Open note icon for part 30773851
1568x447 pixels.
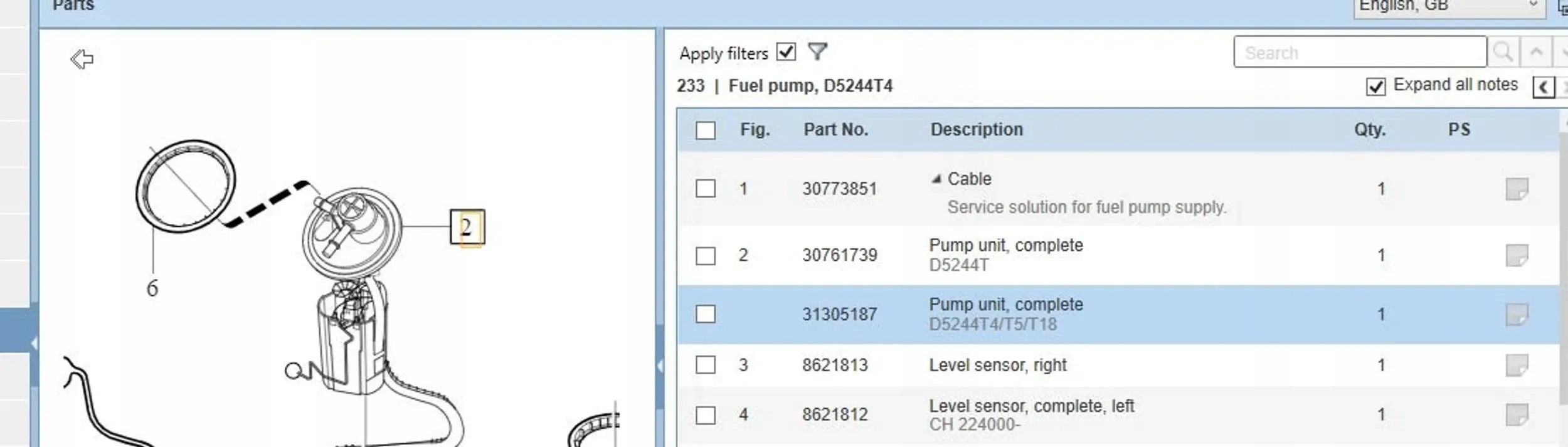[x=1517, y=189]
